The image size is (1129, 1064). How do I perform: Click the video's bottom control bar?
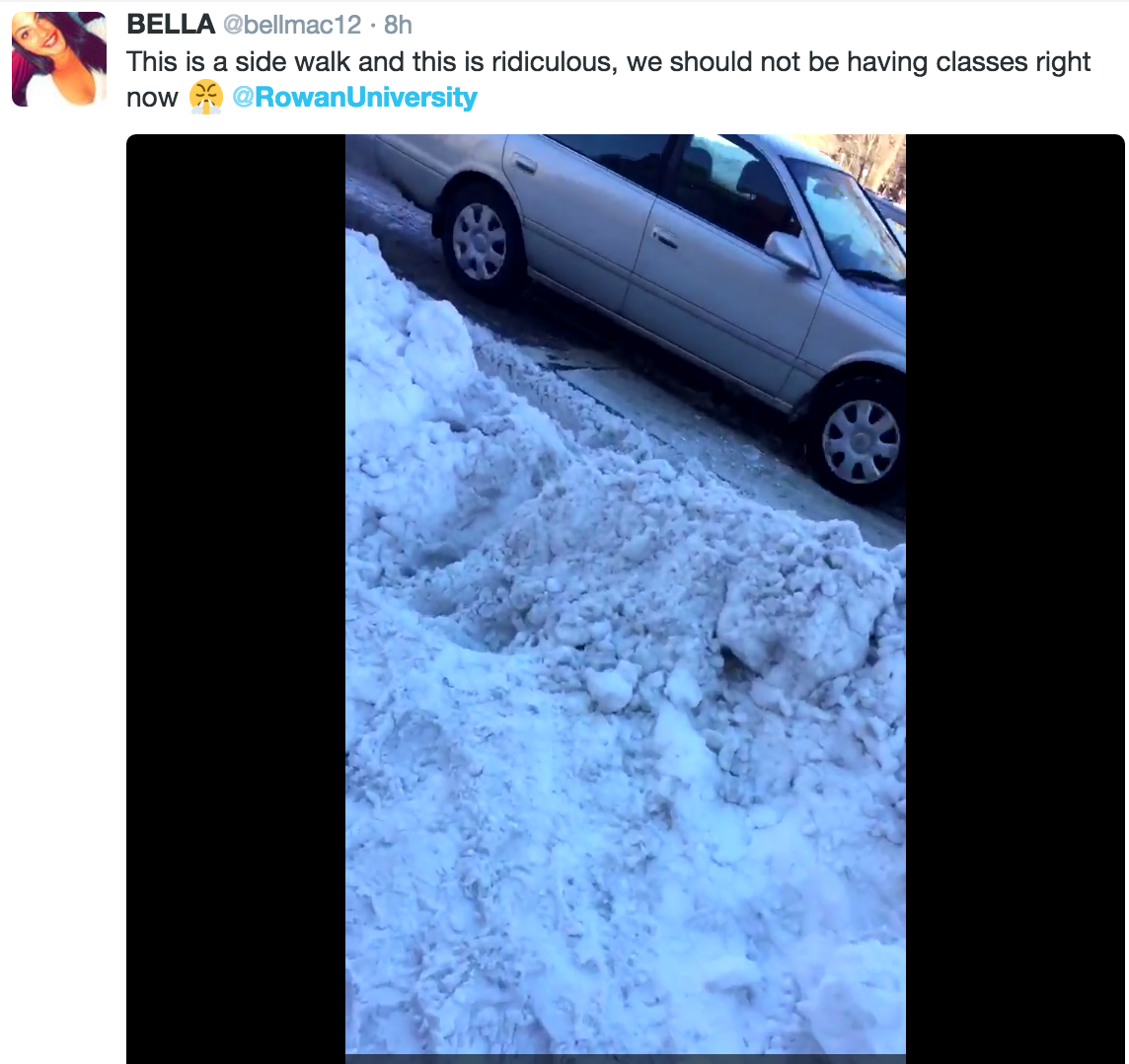[x=625, y=1059]
